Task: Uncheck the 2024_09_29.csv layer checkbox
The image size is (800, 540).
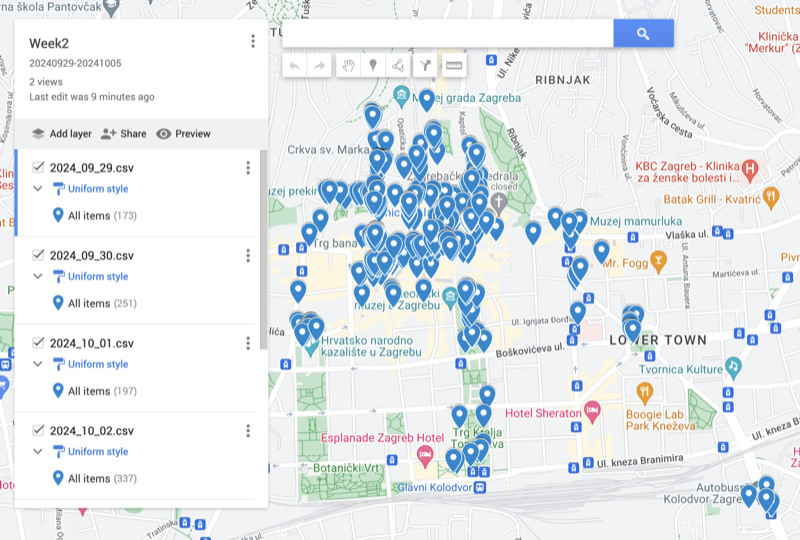Action: pos(38,167)
